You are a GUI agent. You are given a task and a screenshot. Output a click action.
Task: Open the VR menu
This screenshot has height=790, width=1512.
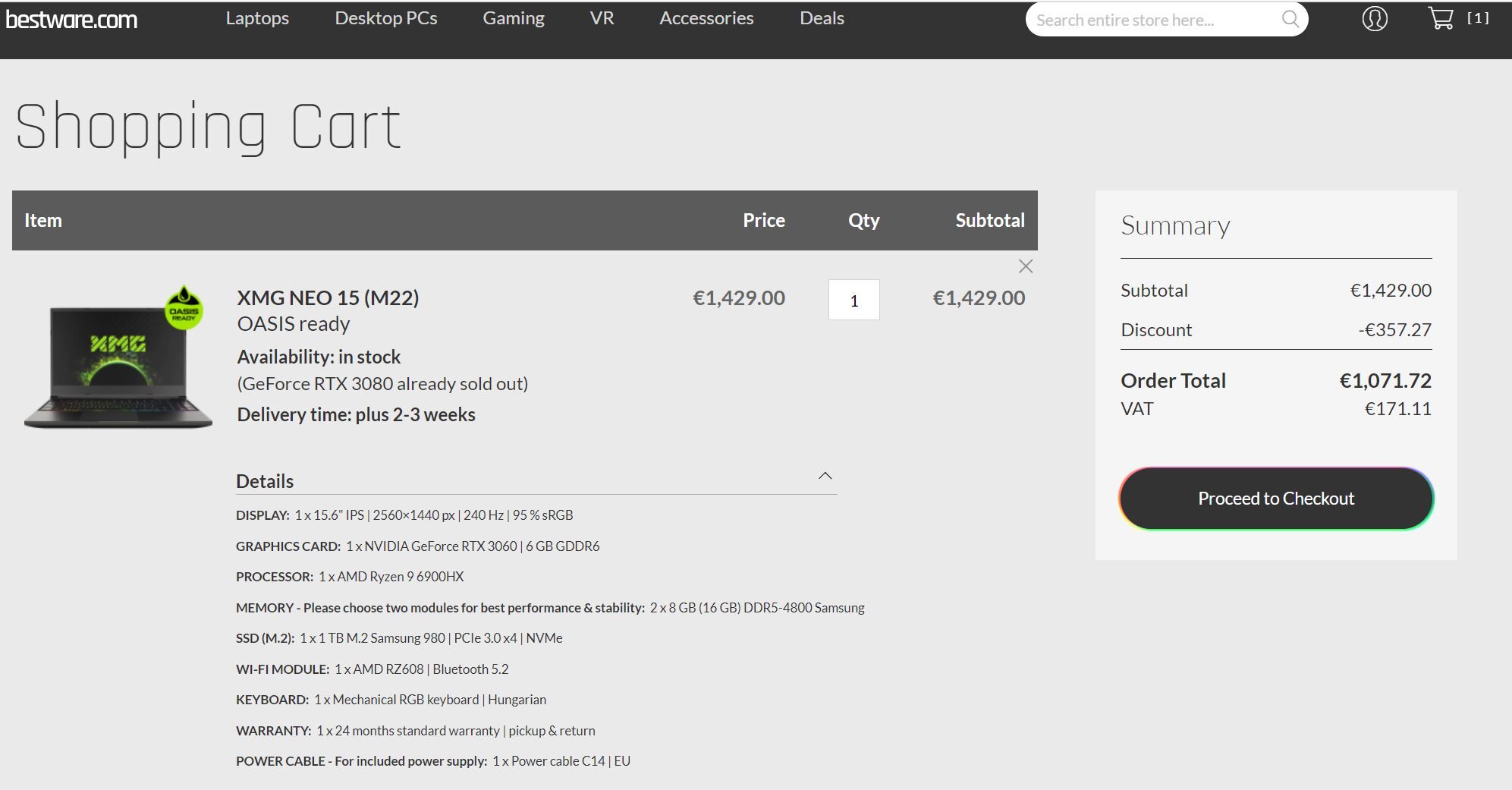click(x=602, y=18)
